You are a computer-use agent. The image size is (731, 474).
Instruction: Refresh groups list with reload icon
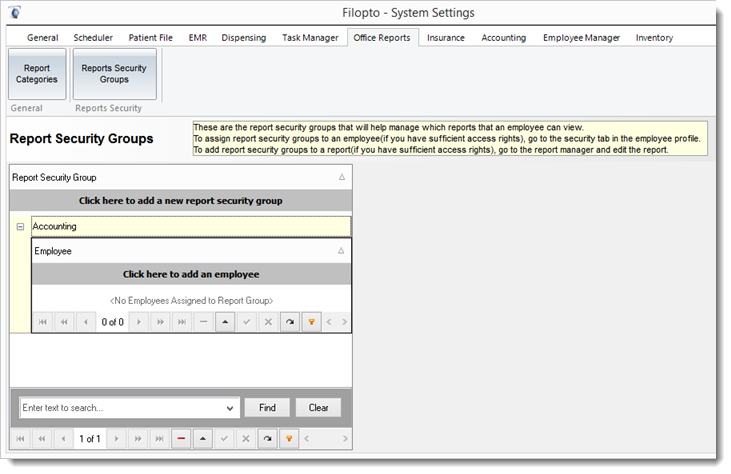(x=268, y=439)
